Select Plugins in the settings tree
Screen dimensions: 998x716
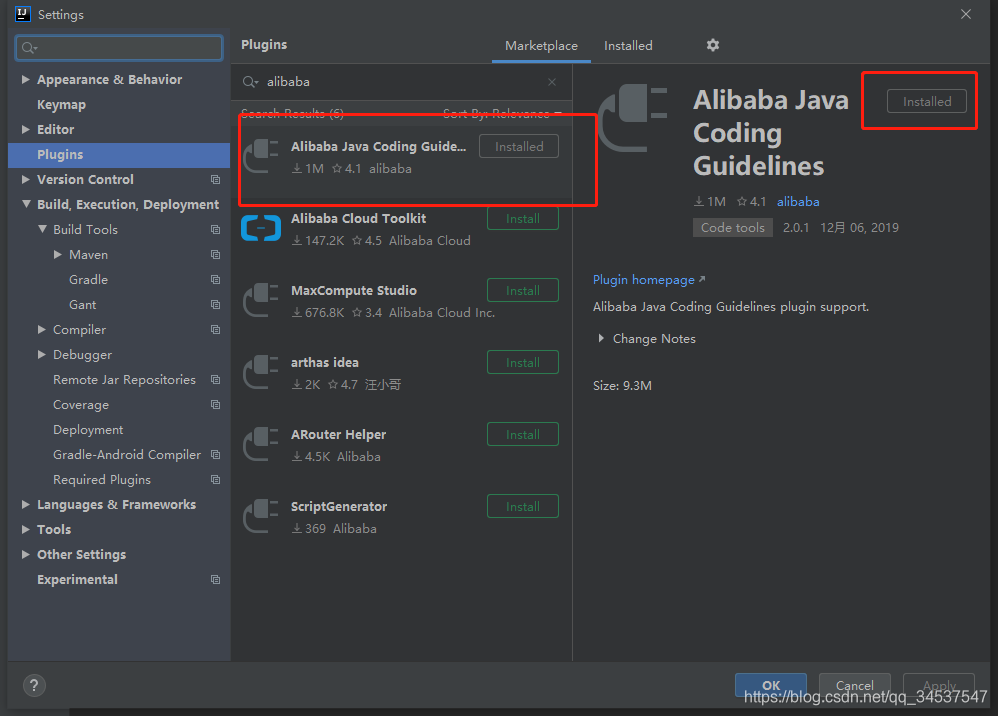click(119, 155)
